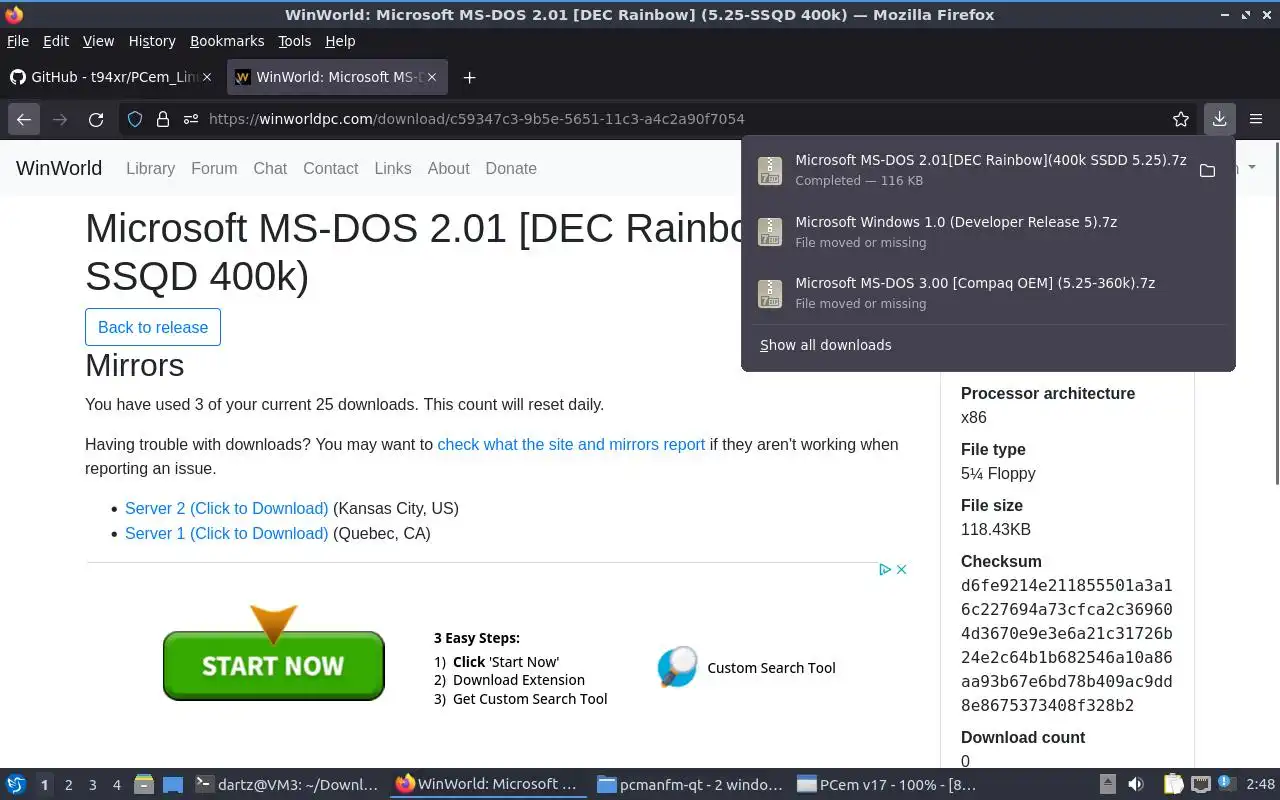This screenshot has height=800, width=1280.
Task: Open Donate in site navigation
Action: pyautogui.click(x=511, y=168)
